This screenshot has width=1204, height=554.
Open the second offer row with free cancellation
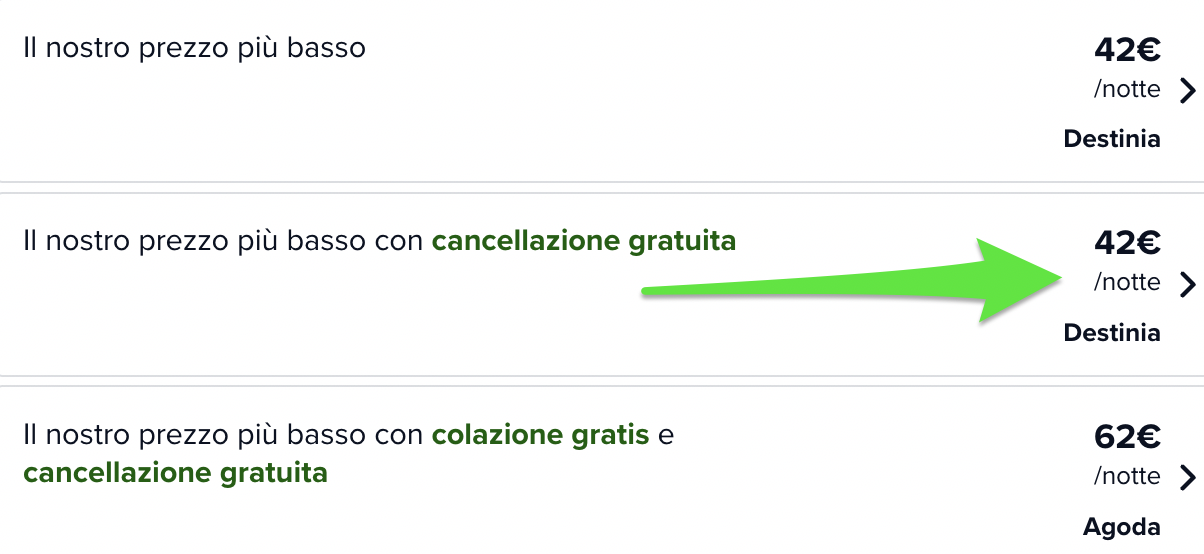(602, 284)
